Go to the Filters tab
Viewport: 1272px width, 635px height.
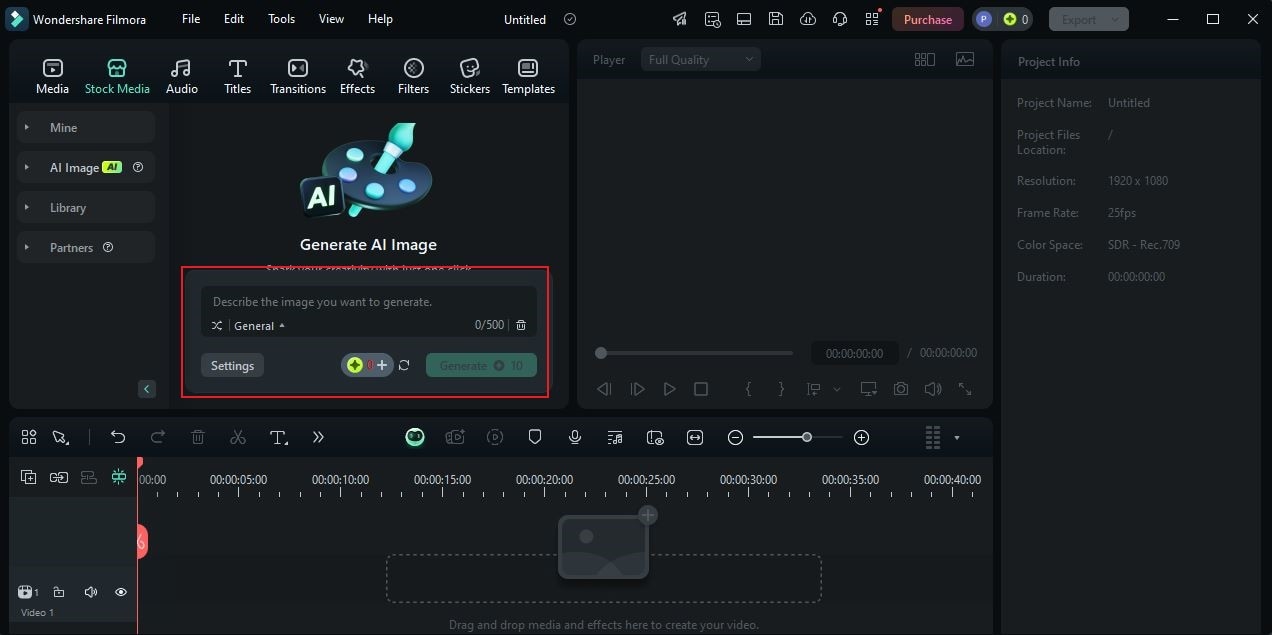coord(413,77)
